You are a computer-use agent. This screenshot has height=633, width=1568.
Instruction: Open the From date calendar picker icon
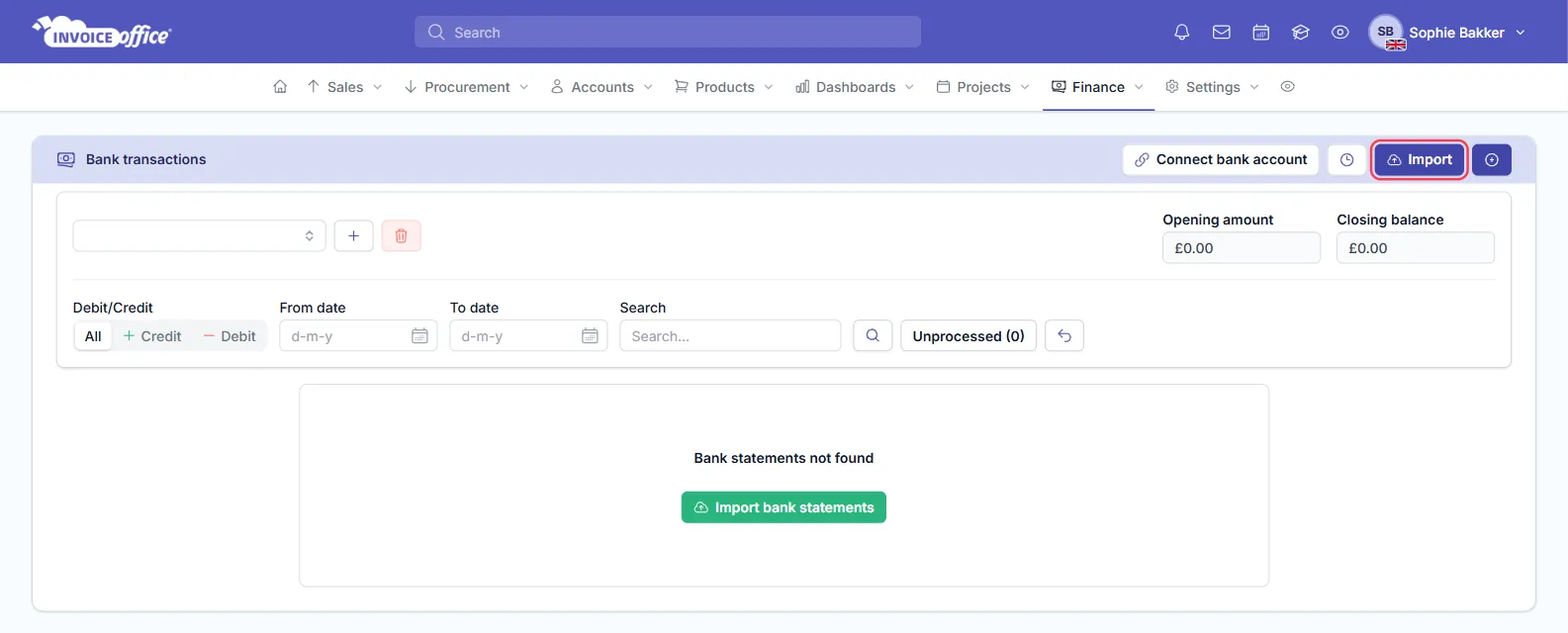pyautogui.click(x=419, y=336)
